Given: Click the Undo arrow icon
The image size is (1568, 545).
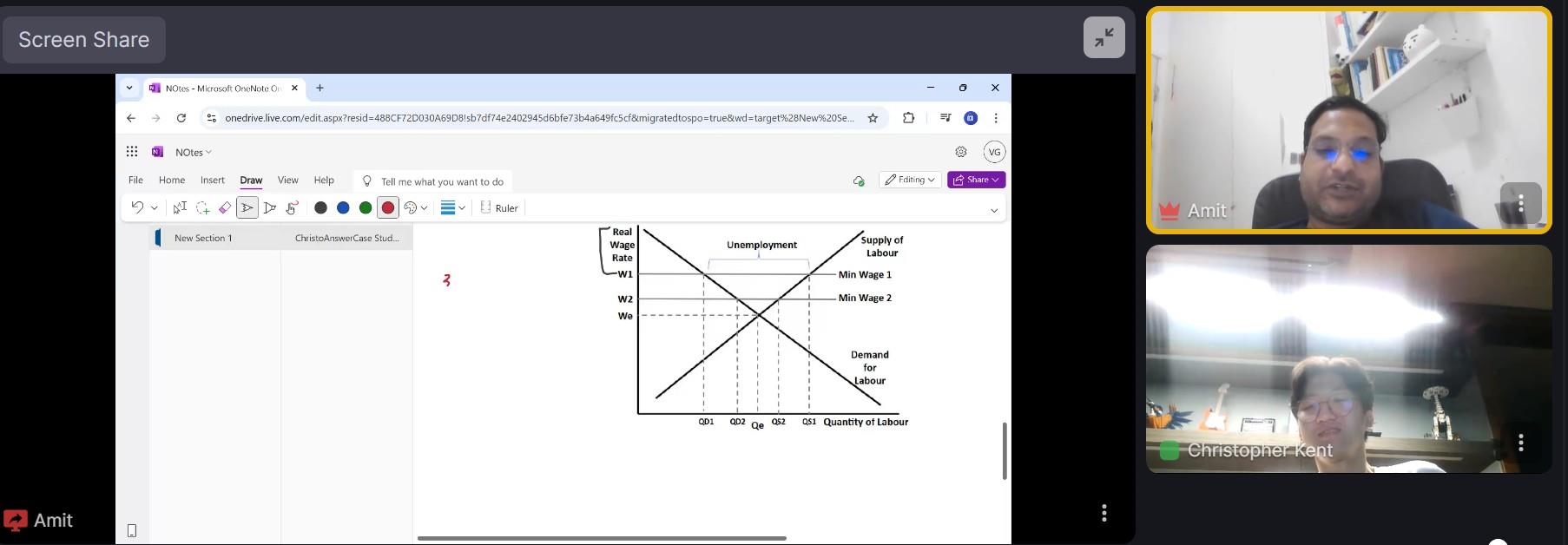Looking at the screenshot, I should [137, 207].
